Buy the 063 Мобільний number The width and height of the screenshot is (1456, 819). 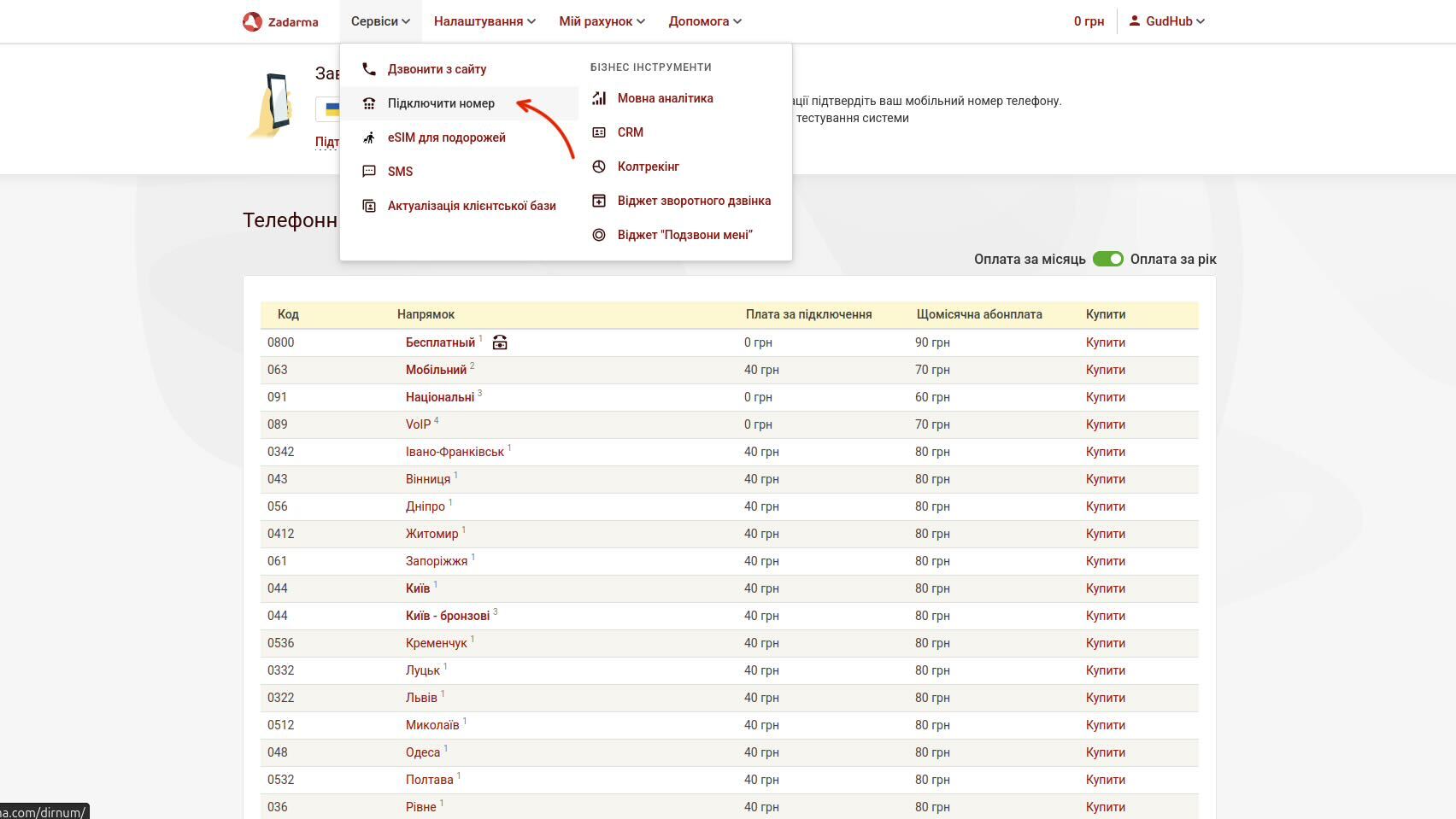point(1106,370)
